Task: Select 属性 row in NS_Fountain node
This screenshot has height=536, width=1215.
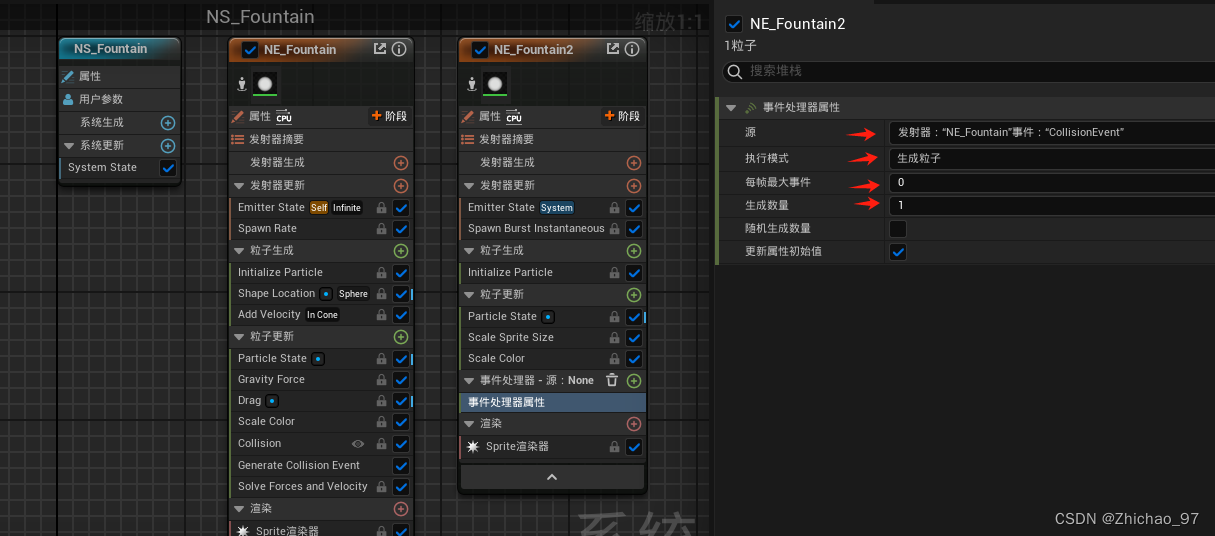Action: tap(120, 76)
